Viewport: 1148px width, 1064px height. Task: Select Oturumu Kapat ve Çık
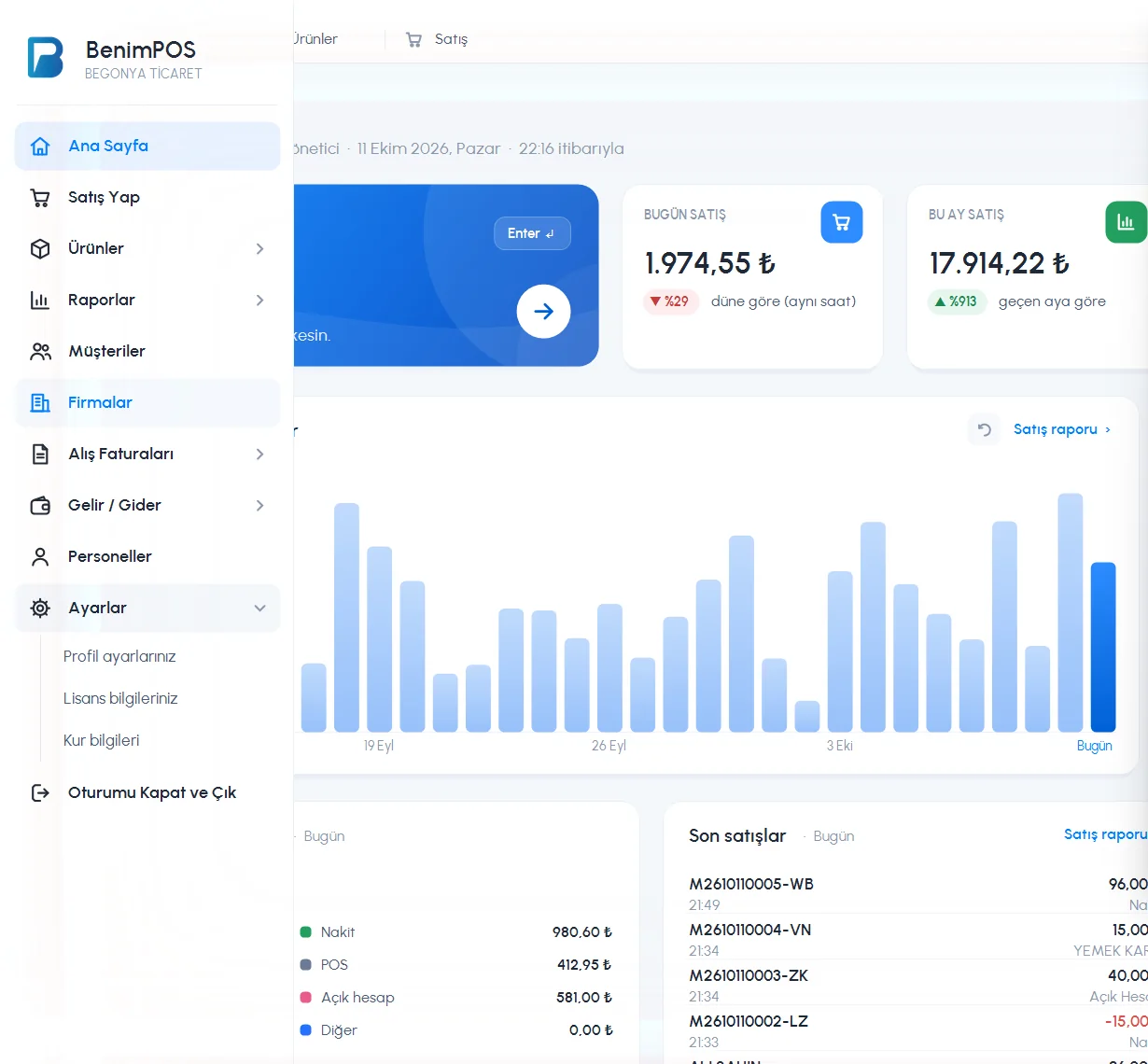(147, 793)
